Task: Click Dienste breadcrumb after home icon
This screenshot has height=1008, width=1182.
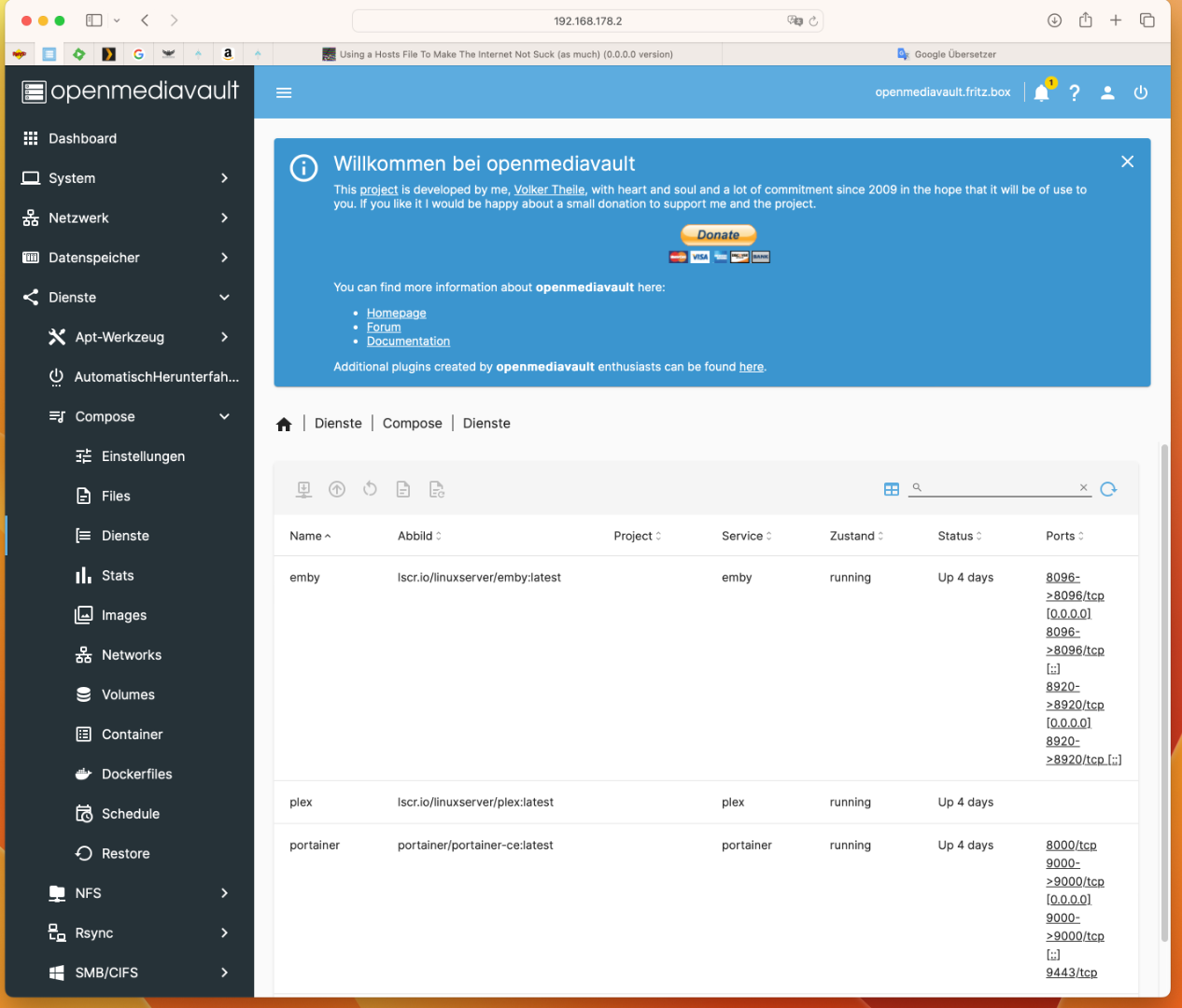Action: [x=338, y=424]
